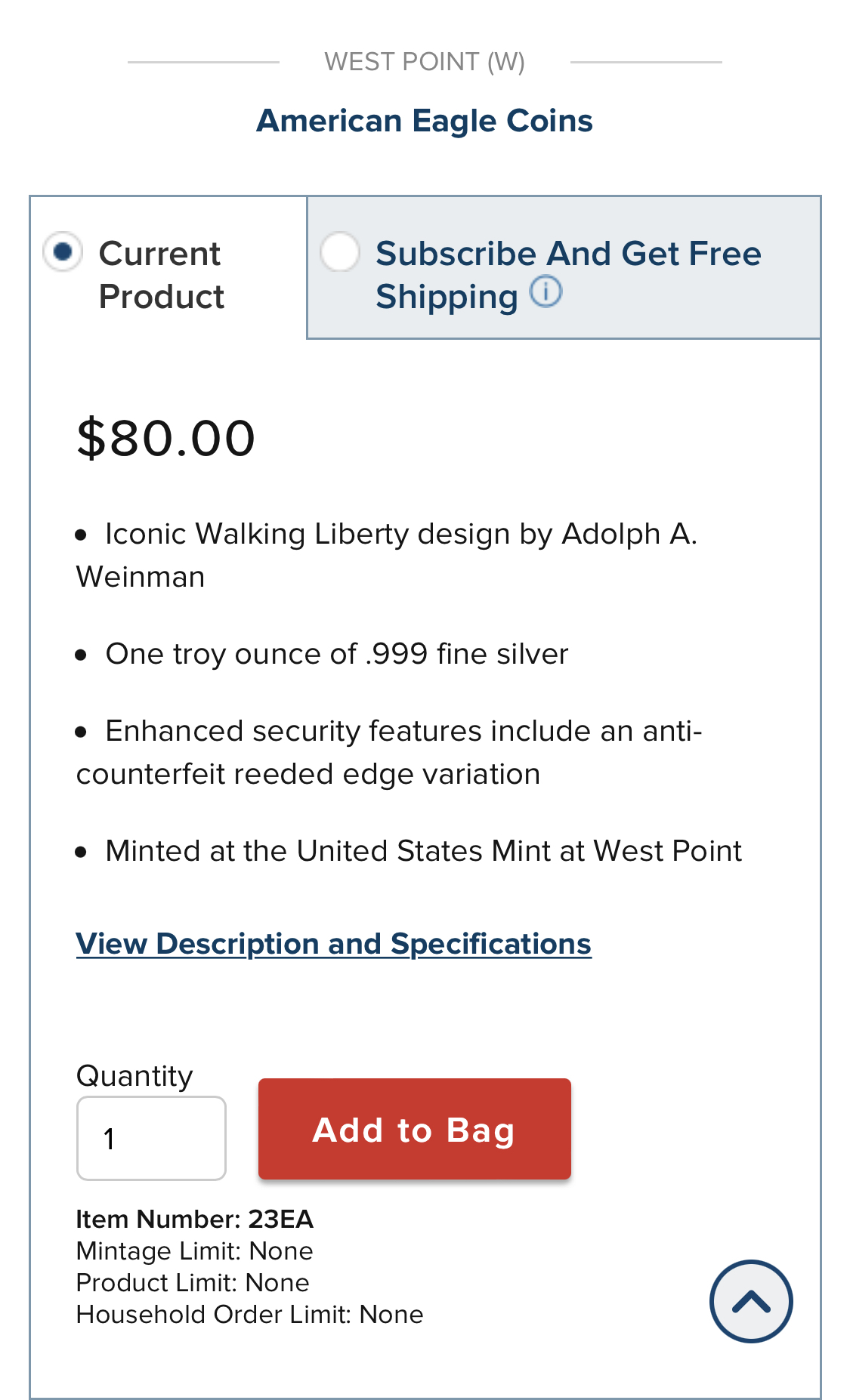This screenshot has height=1400, width=850.
Task: View Description and Specifications link
Action: (333, 944)
